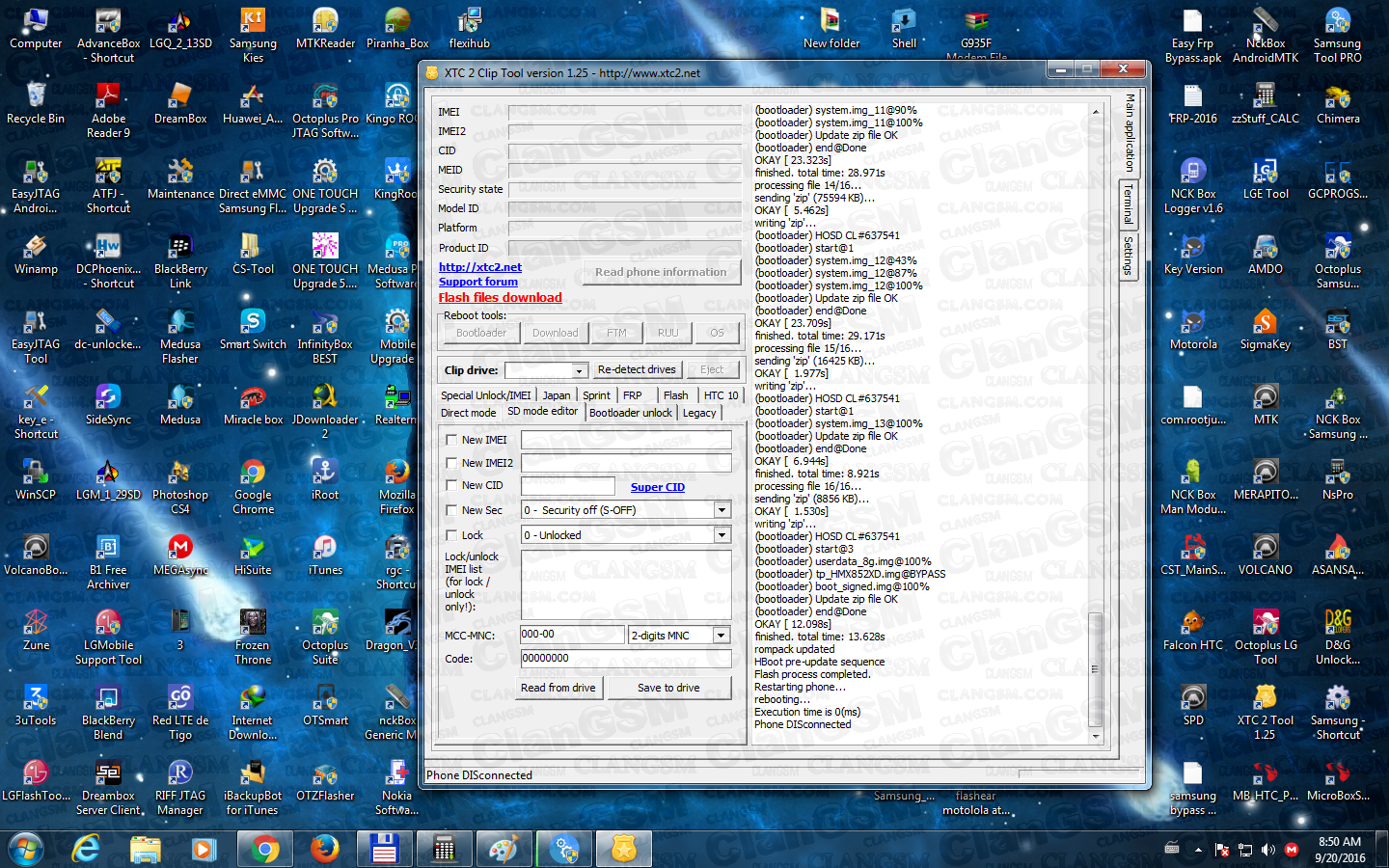Open the calculator taskbar icon
The image size is (1389, 868).
pos(444,849)
